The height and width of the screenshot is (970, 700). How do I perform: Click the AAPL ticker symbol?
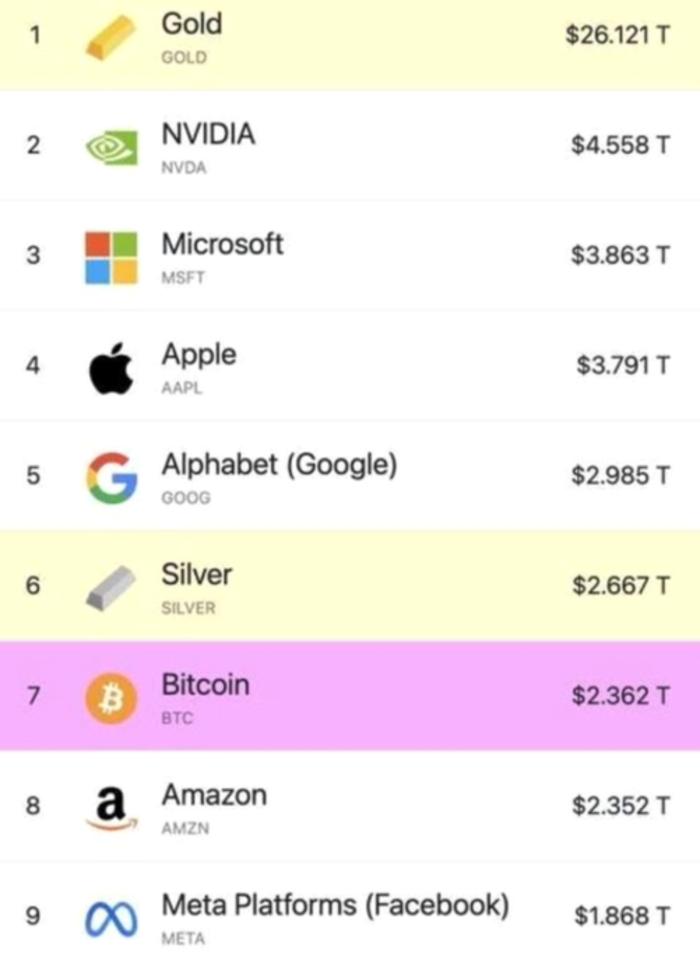182,389
